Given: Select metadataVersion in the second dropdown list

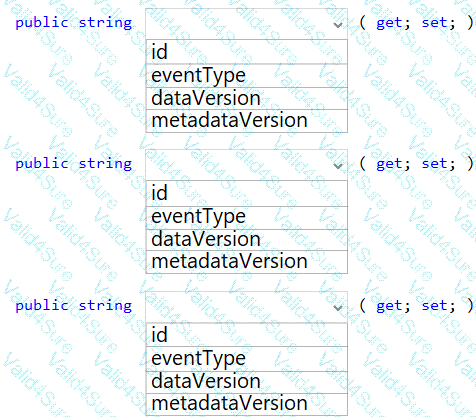Looking at the screenshot, I should [247, 262].
